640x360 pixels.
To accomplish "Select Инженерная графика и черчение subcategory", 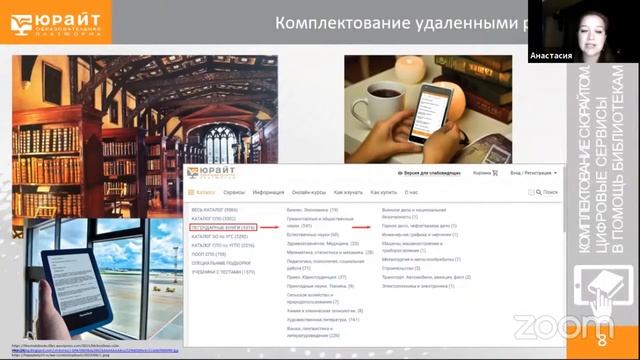I will [420, 235].
